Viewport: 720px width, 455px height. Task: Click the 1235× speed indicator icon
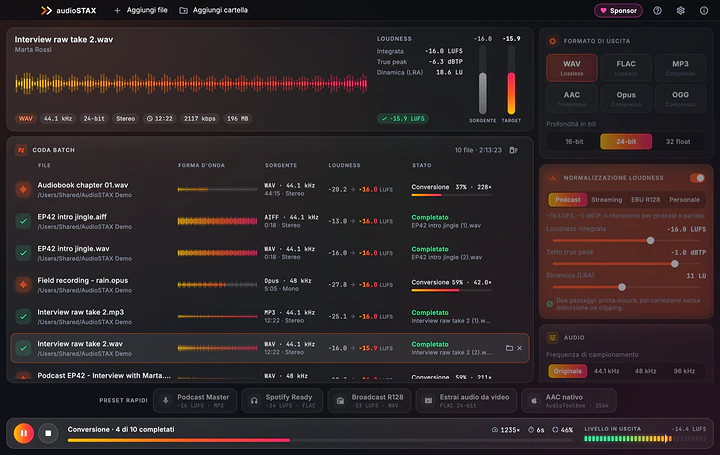point(495,430)
